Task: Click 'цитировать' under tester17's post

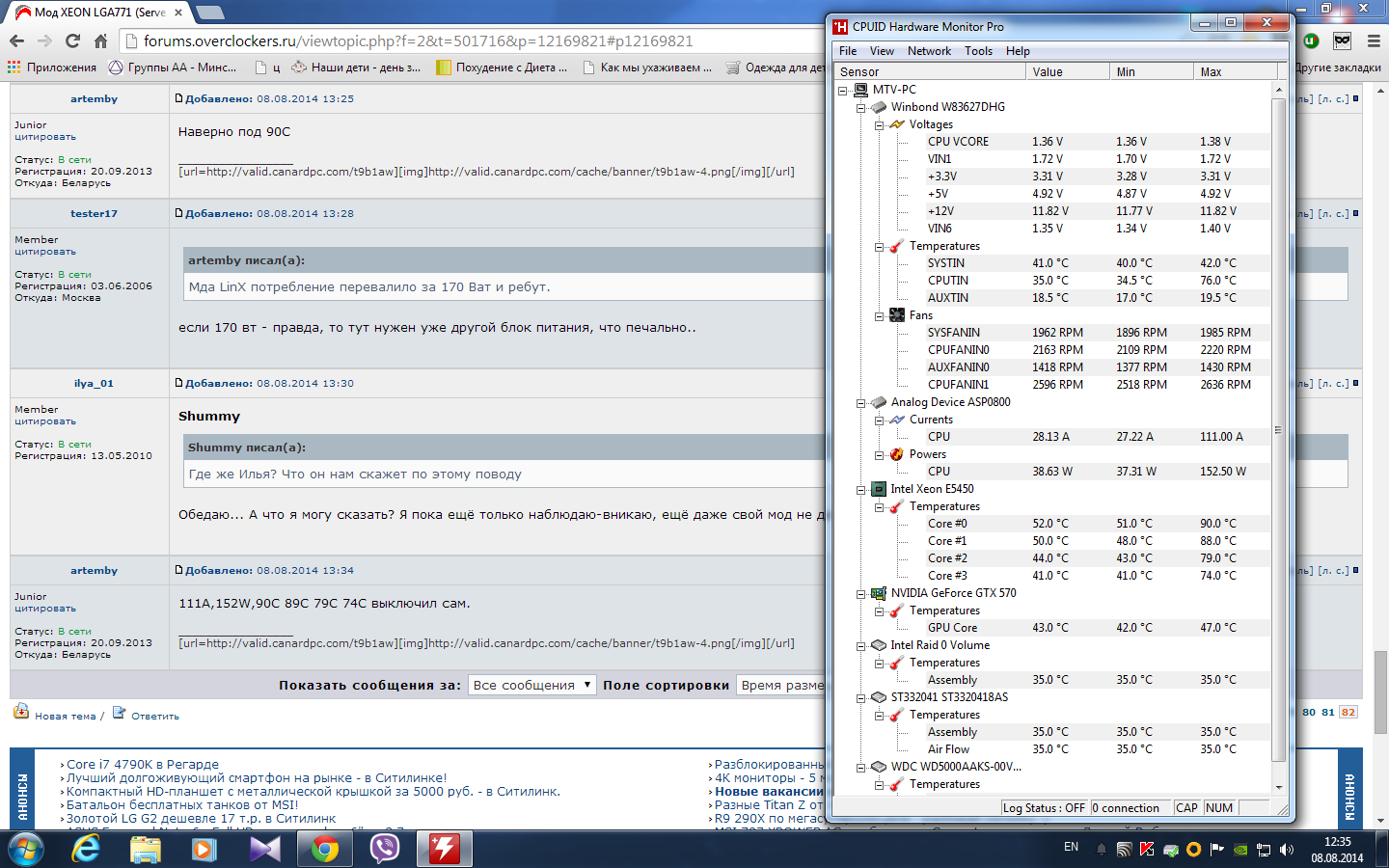Action: (45, 252)
